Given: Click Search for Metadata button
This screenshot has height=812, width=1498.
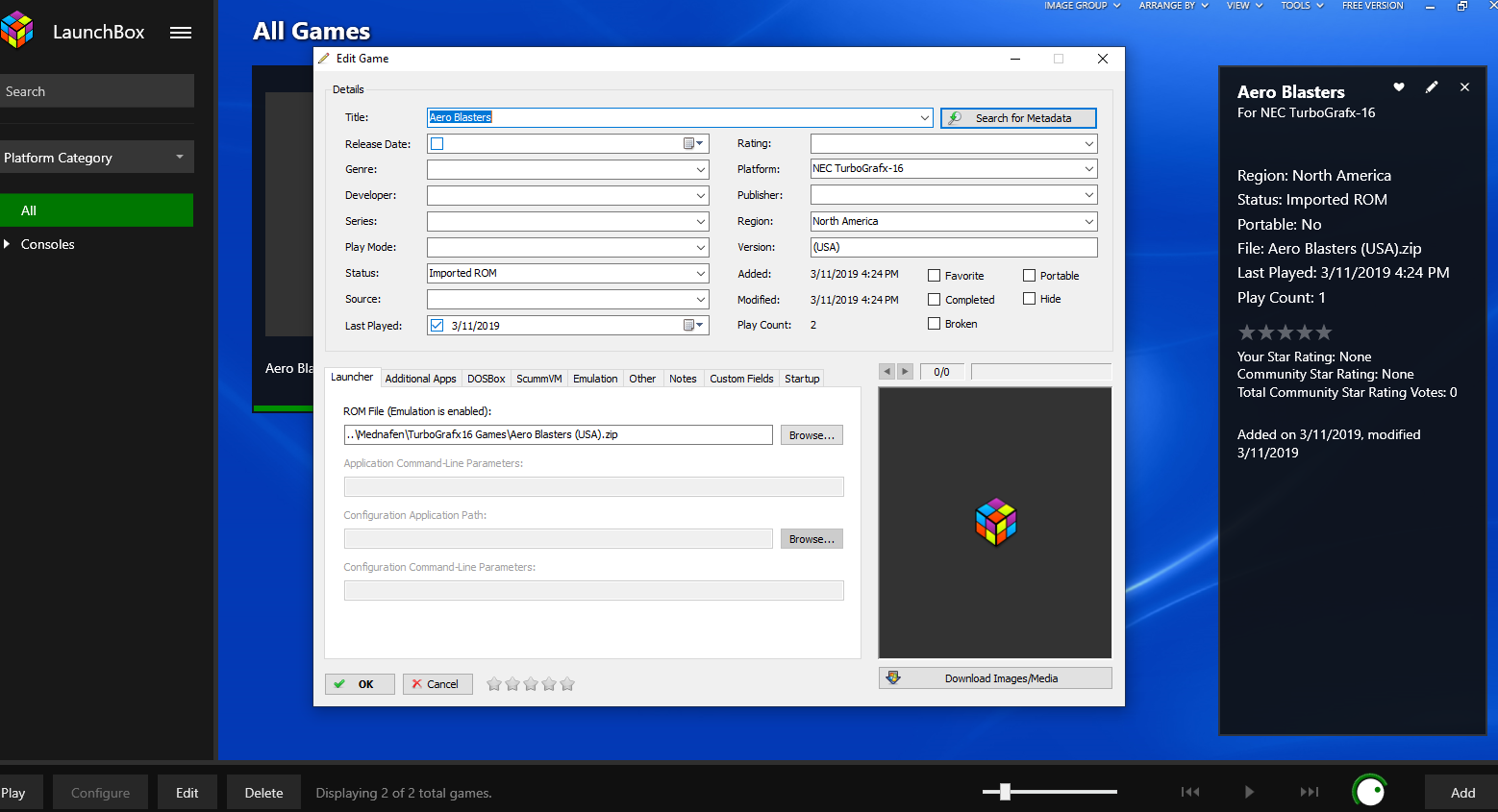Looking at the screenshot, I should (1018, 118).
